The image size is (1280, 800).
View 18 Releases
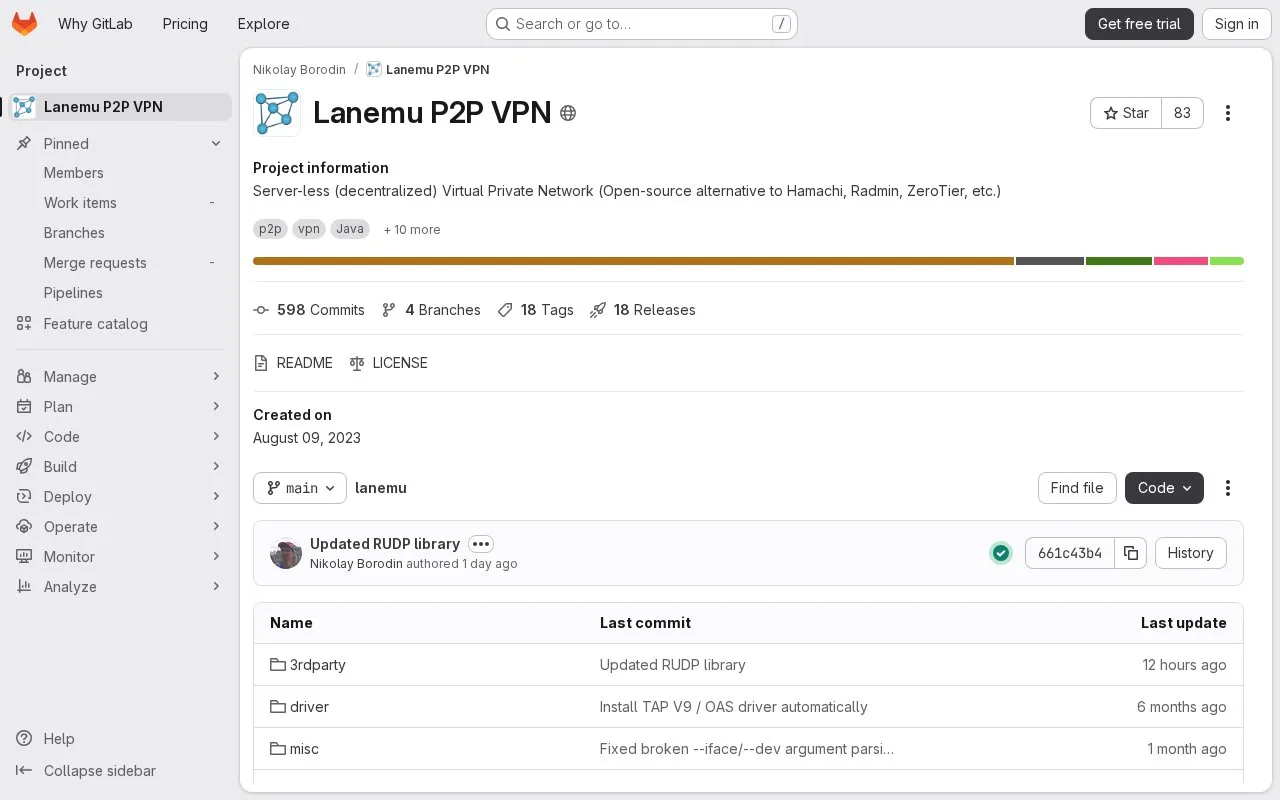pyautogui.click(x=642, y=310)
